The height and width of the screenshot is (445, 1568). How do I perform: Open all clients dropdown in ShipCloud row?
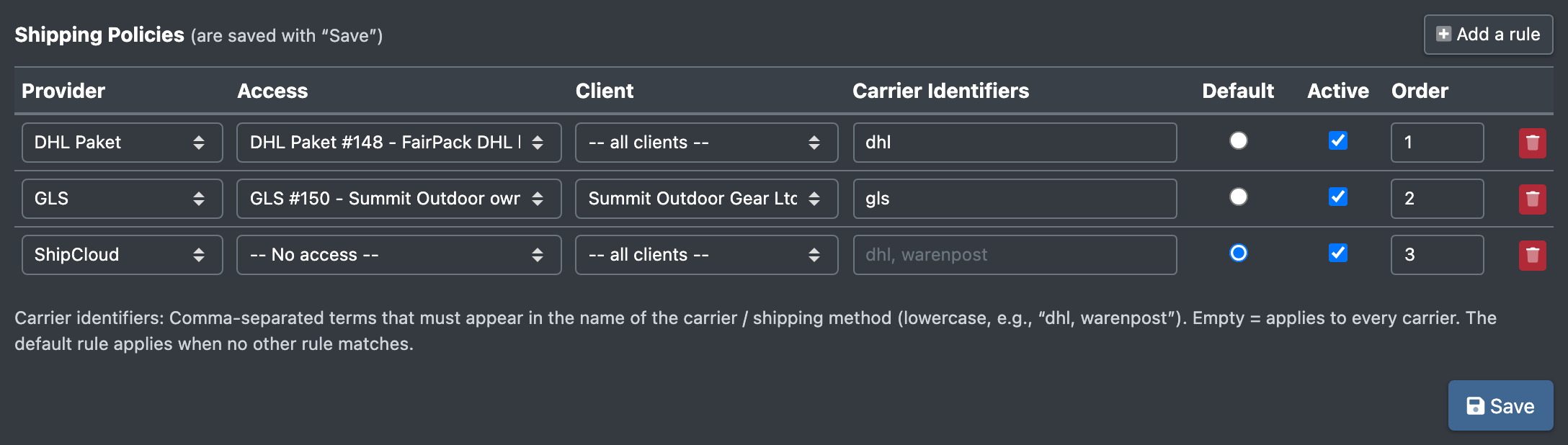pos(706,255)
